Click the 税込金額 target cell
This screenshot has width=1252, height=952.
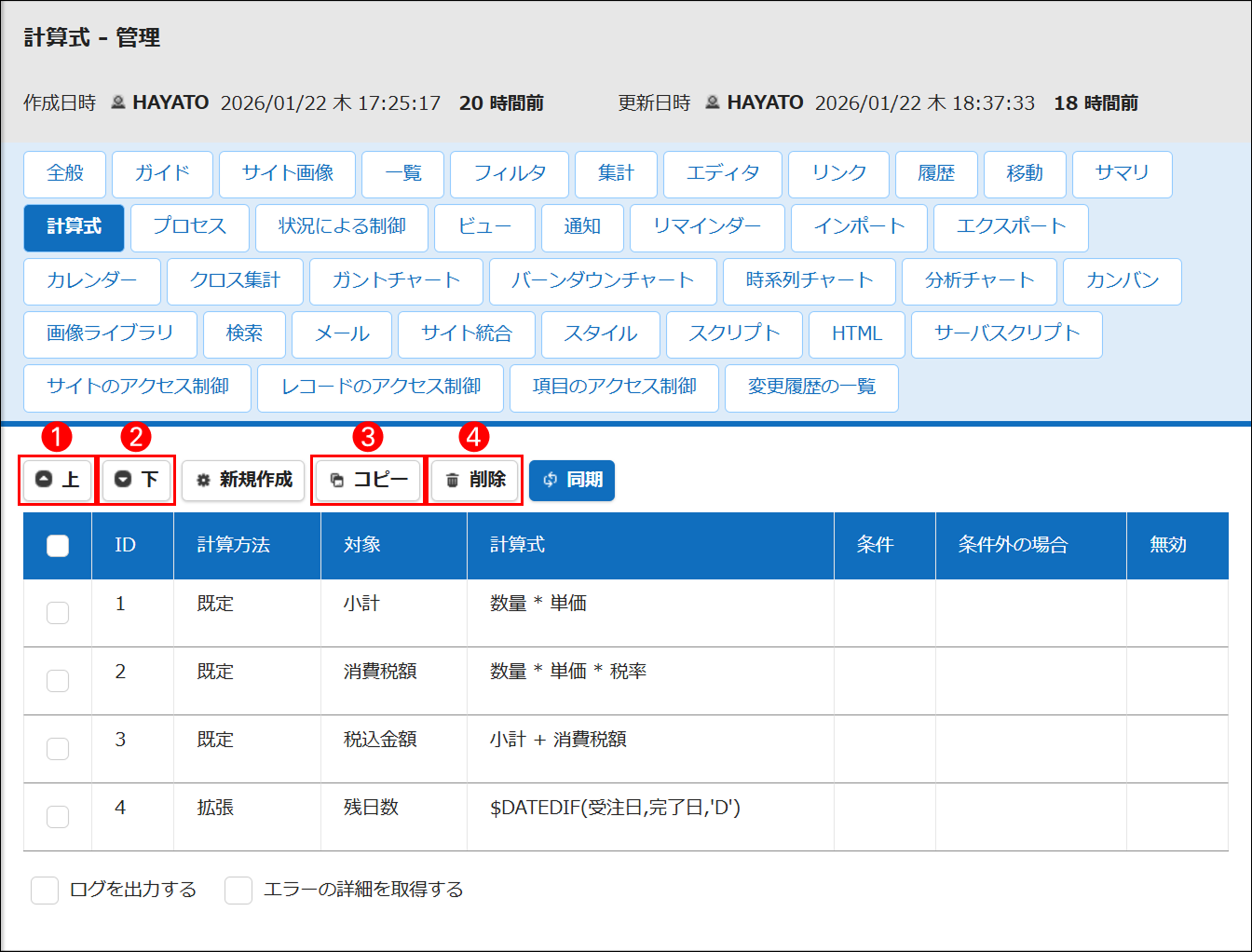(394, 749)
